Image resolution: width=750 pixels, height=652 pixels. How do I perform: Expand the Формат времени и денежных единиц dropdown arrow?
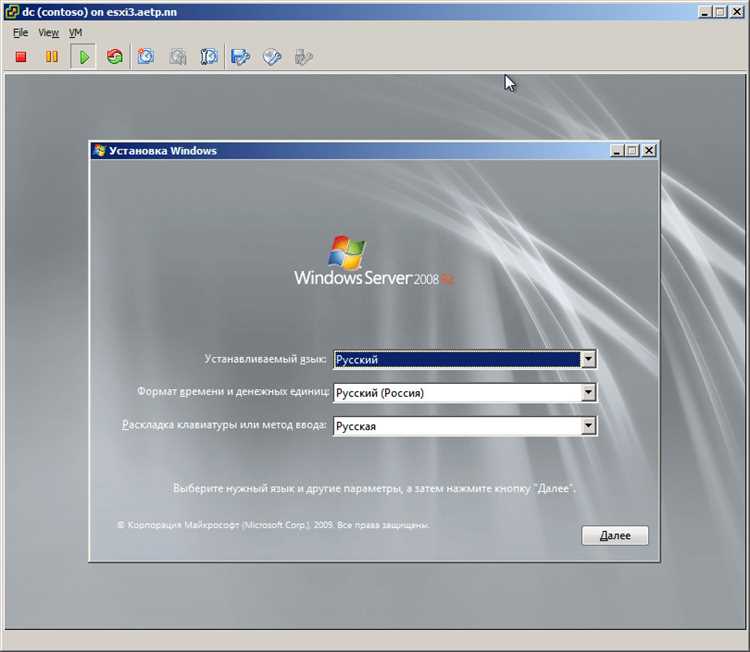pos(588,393)
